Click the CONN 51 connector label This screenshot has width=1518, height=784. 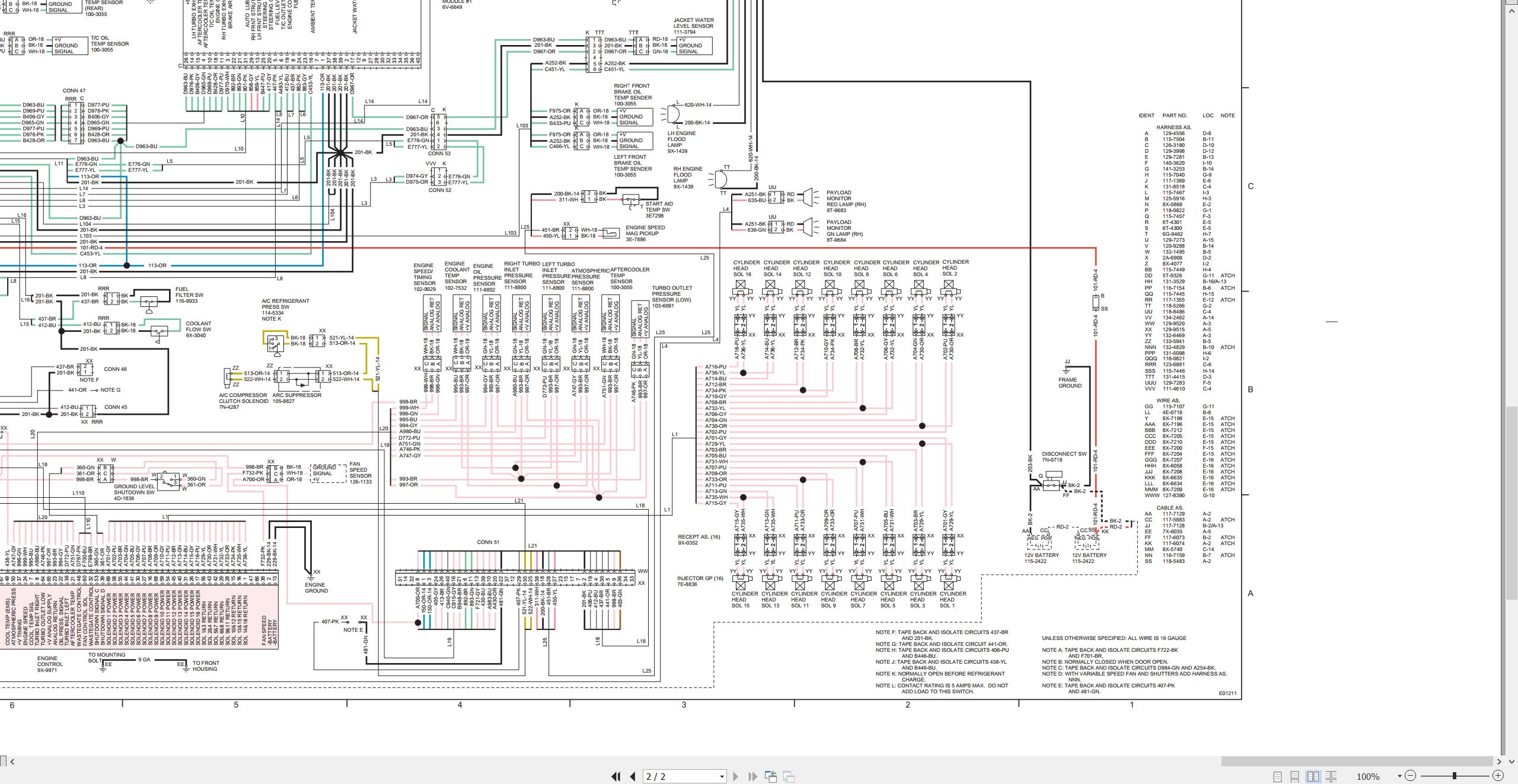point(488,542)
